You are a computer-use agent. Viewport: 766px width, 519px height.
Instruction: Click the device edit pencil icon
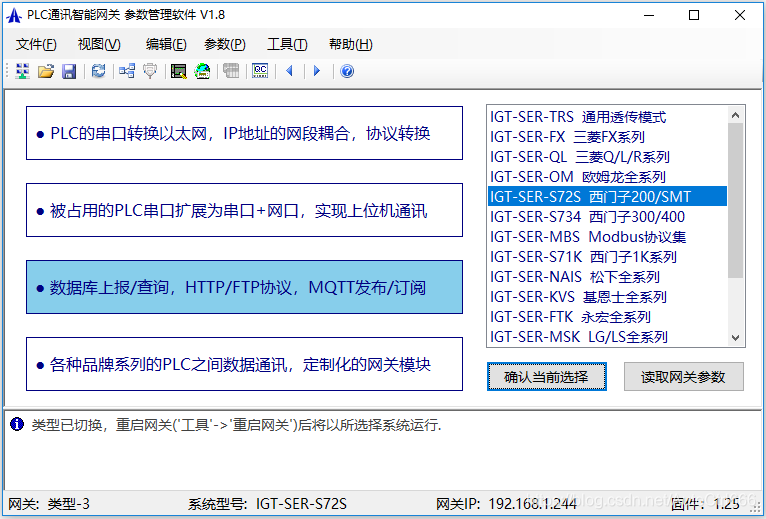coord(178,71)
